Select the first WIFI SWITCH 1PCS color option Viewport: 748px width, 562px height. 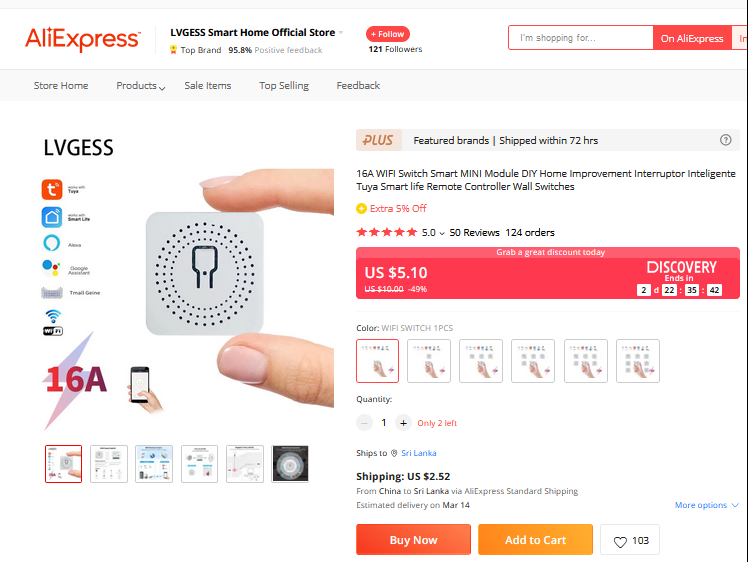tap(377, 361)
